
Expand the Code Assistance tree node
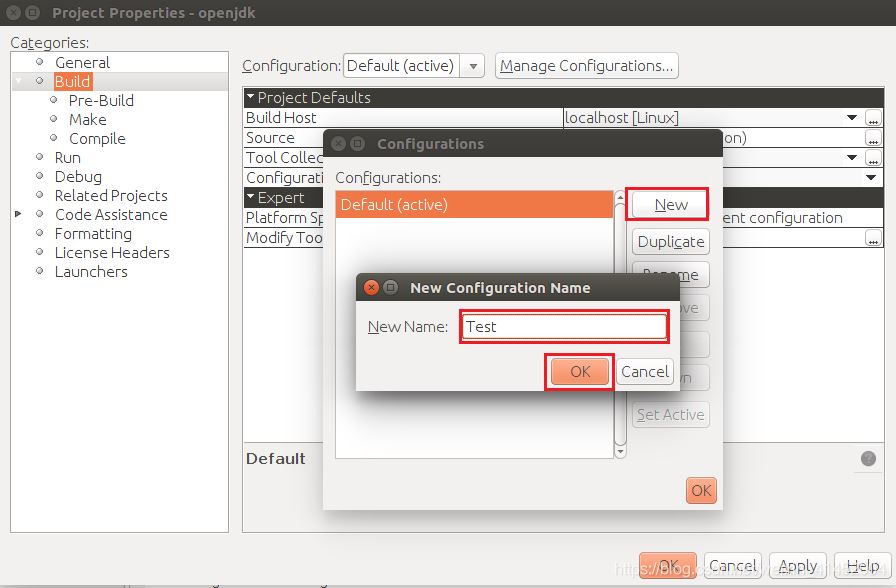click(x=18, y=214)
